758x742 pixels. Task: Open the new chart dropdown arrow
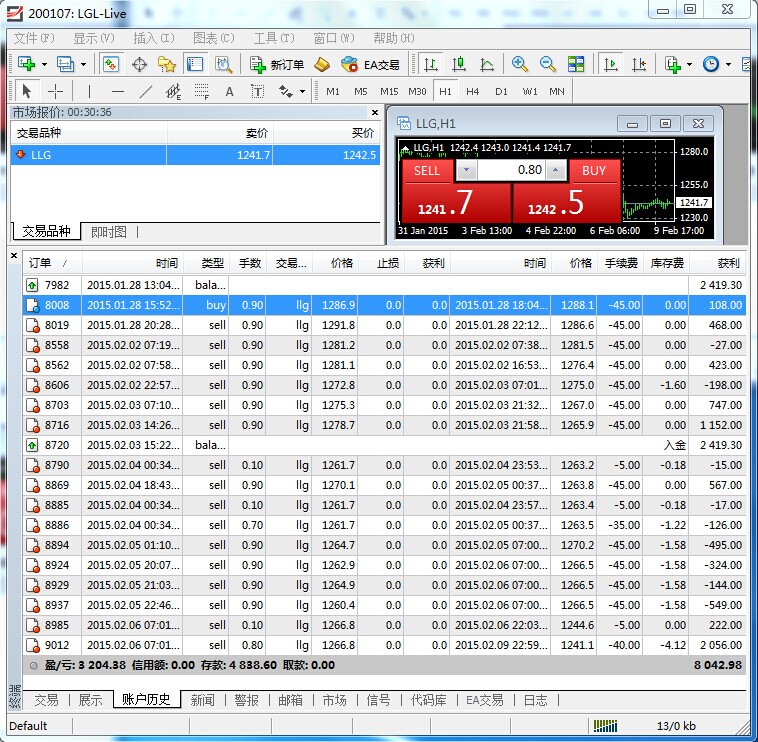(x=45, y=64)
